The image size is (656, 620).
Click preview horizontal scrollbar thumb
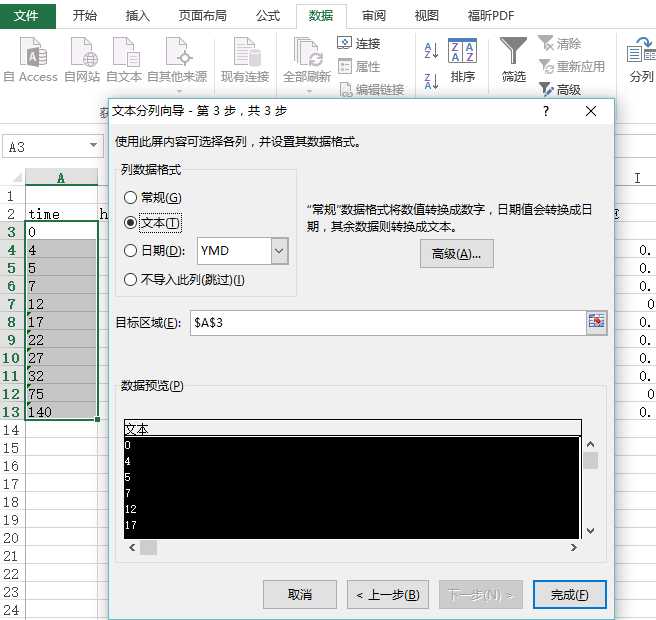click(148, 547)
